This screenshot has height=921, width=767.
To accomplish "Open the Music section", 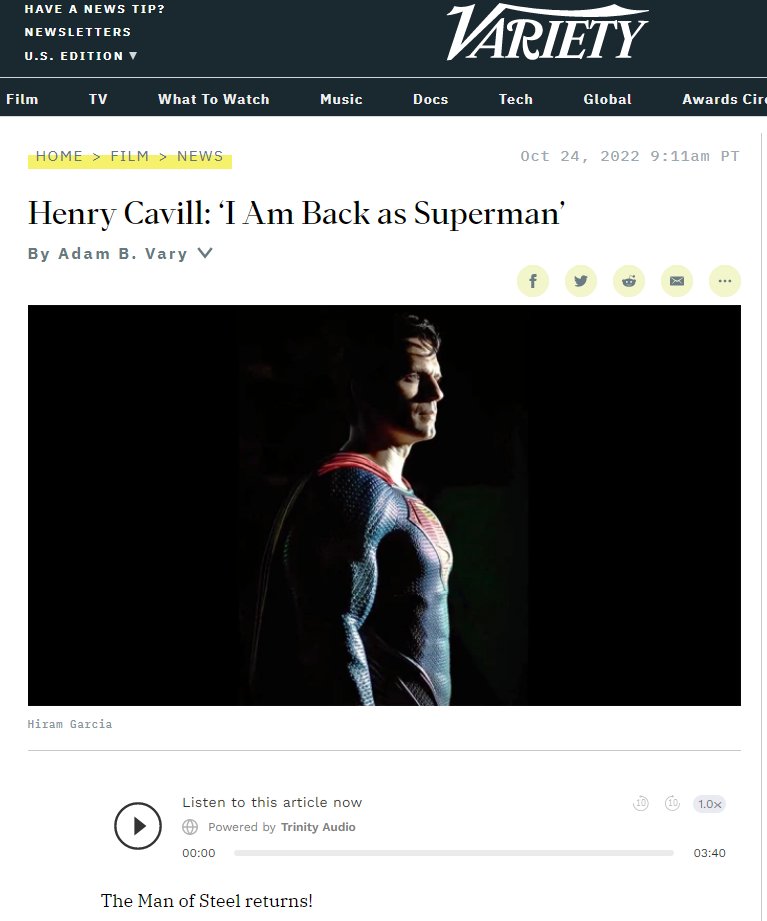I will pos(341,99).
